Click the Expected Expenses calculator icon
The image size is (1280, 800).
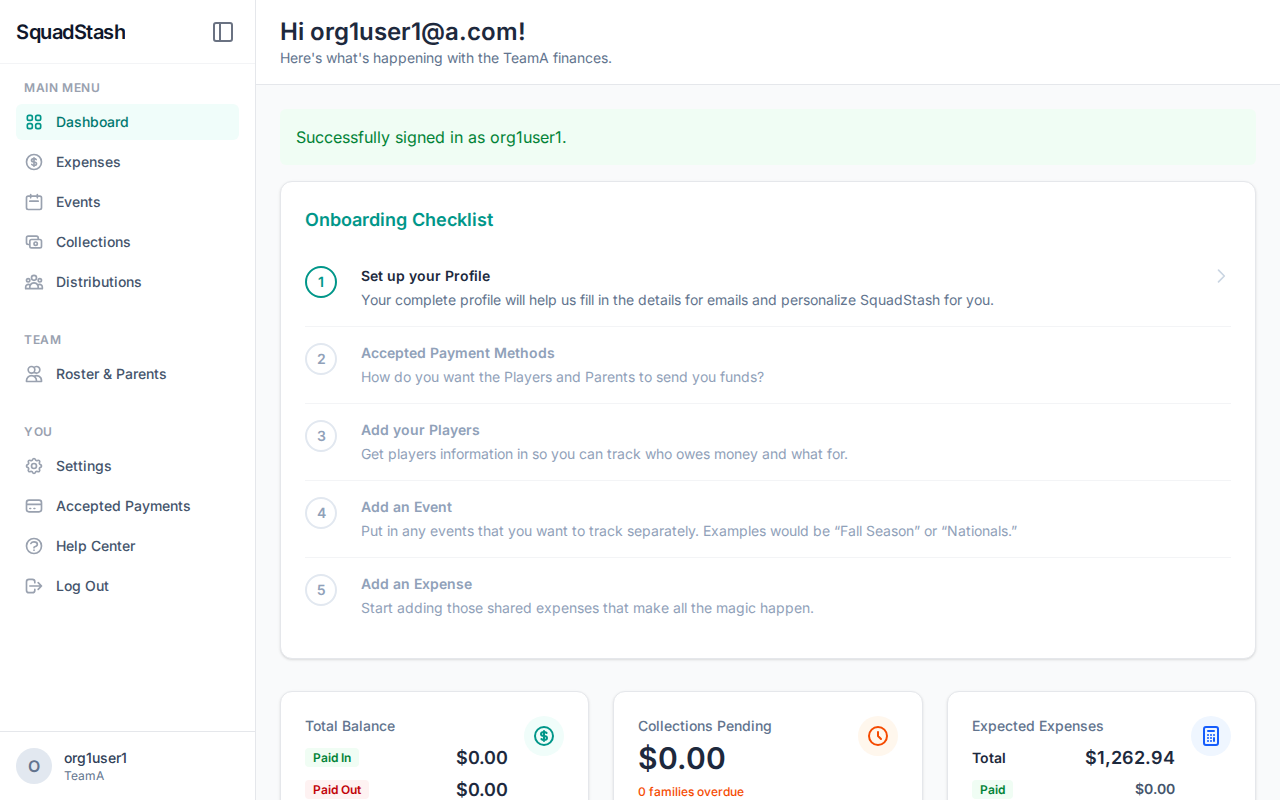(1210, 736)
